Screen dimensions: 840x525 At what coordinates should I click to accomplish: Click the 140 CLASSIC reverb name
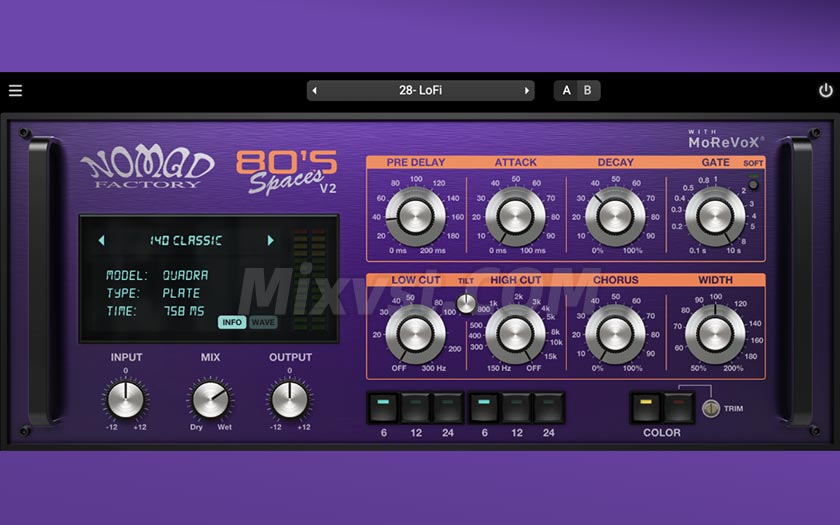pyautogui.click(x=185, y=241)
